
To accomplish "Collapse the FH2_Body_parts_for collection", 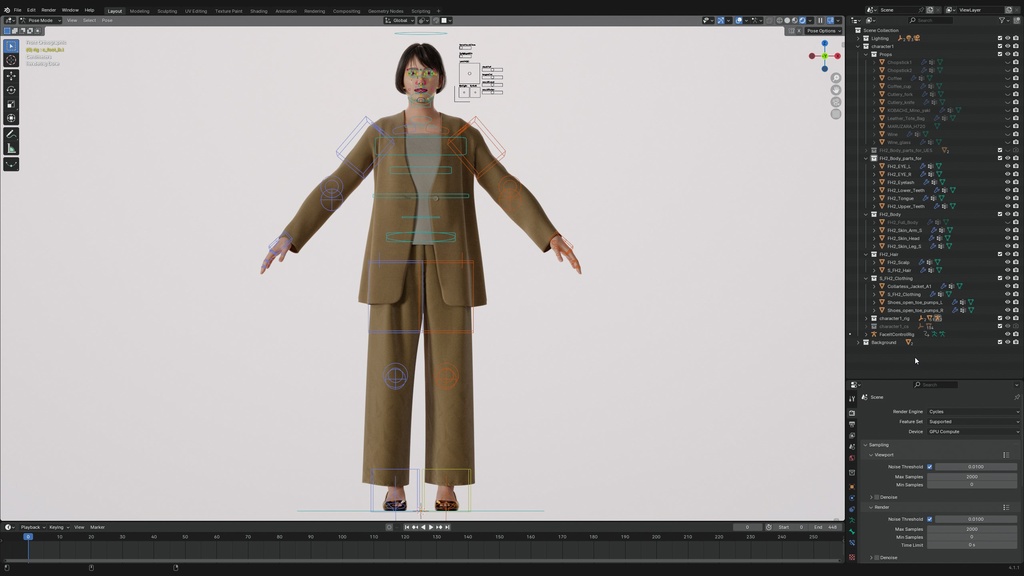I will tap(868, 157).
